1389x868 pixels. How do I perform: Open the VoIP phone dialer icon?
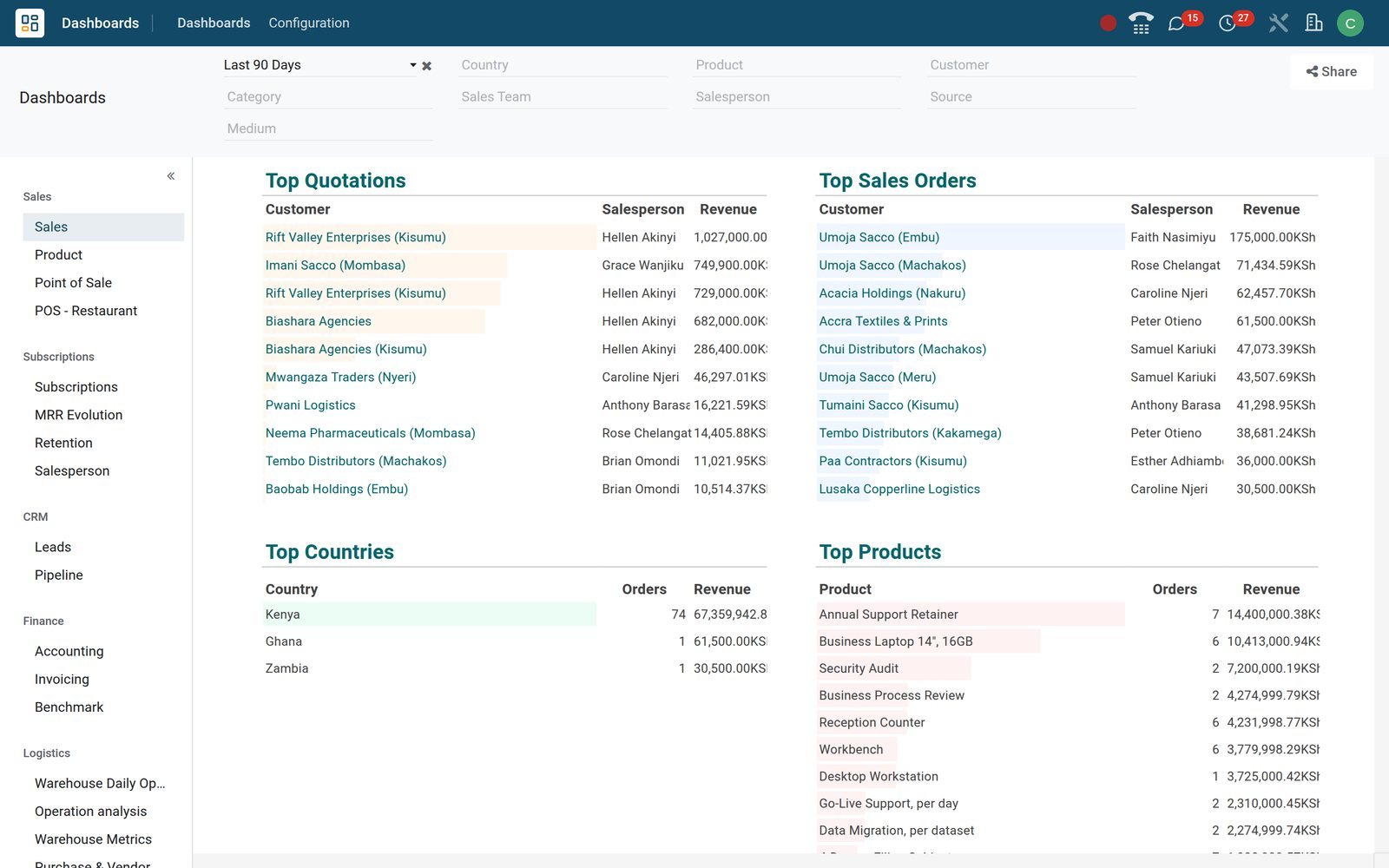tap(1141, 23)
